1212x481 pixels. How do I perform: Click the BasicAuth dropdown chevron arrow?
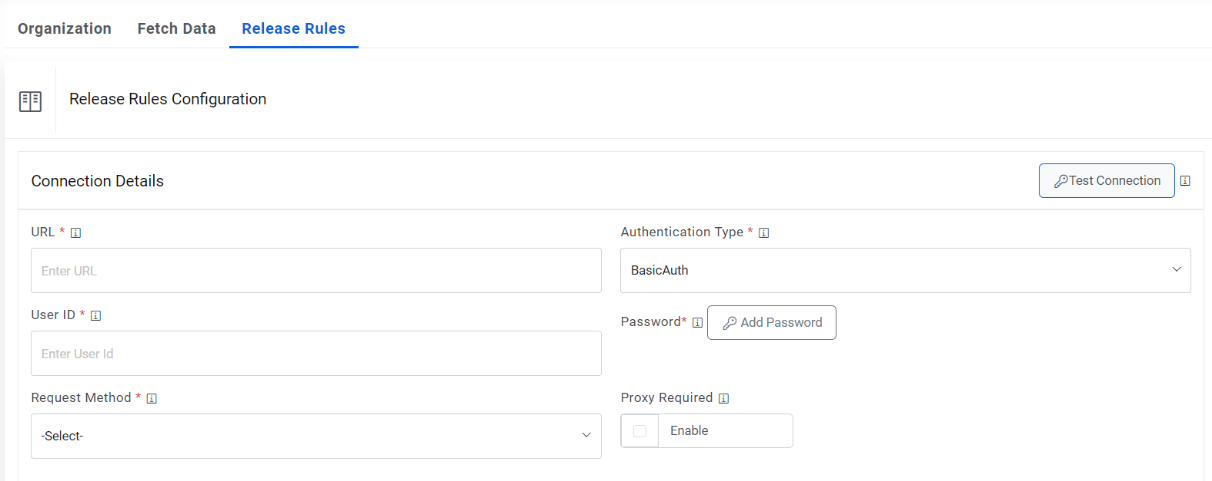tap(1176, 270)
